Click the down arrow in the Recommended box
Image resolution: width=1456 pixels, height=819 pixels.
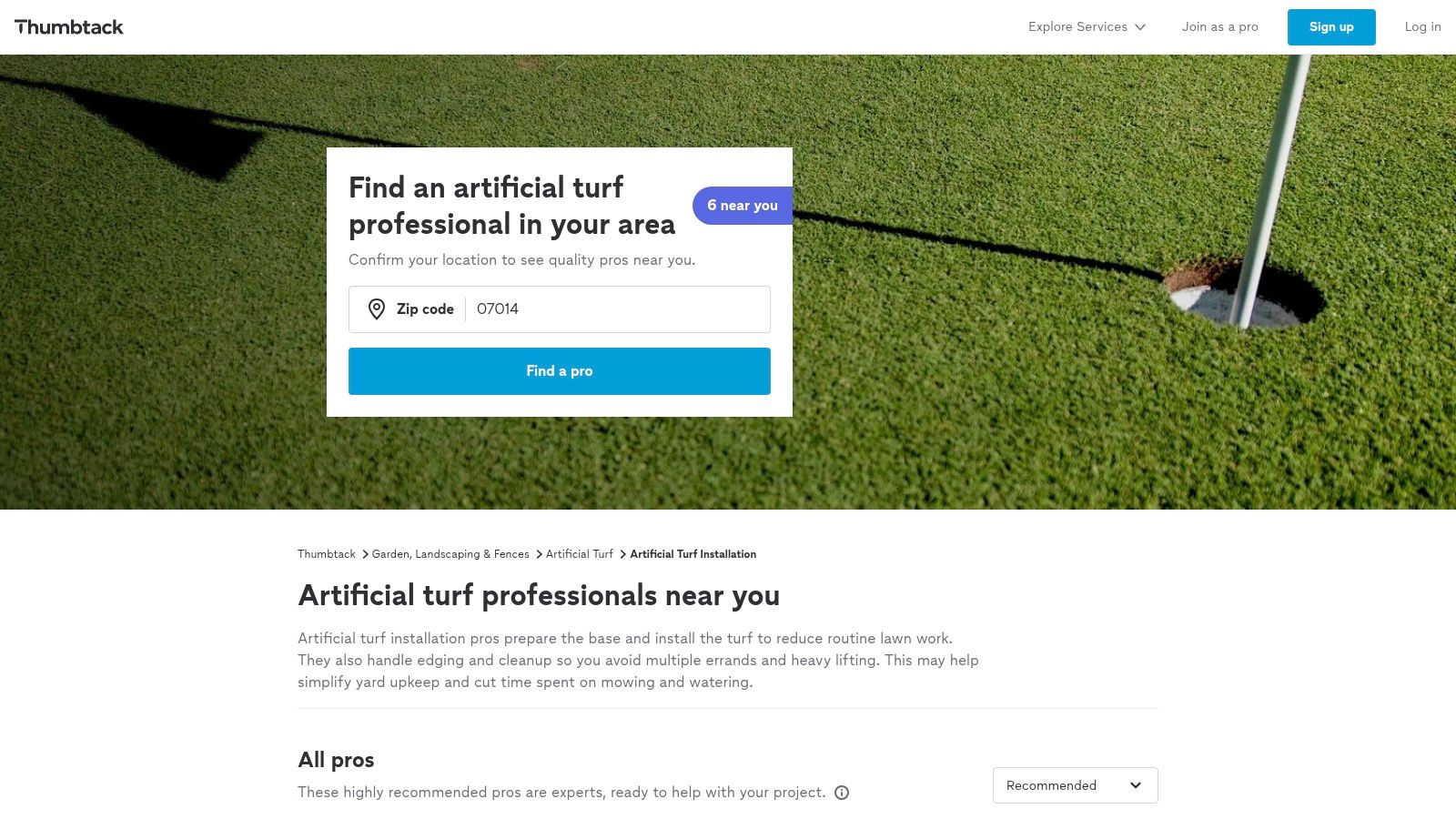coord(1136,785)
